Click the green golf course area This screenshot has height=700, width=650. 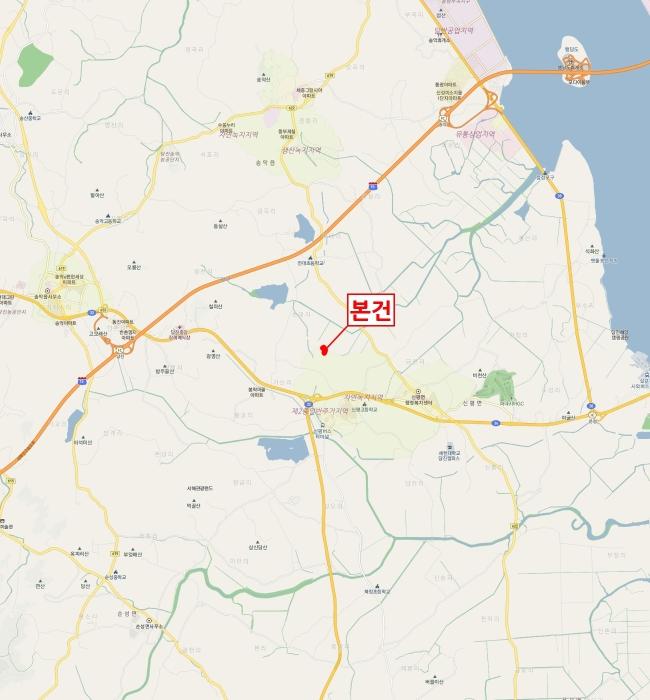(496, 386)
